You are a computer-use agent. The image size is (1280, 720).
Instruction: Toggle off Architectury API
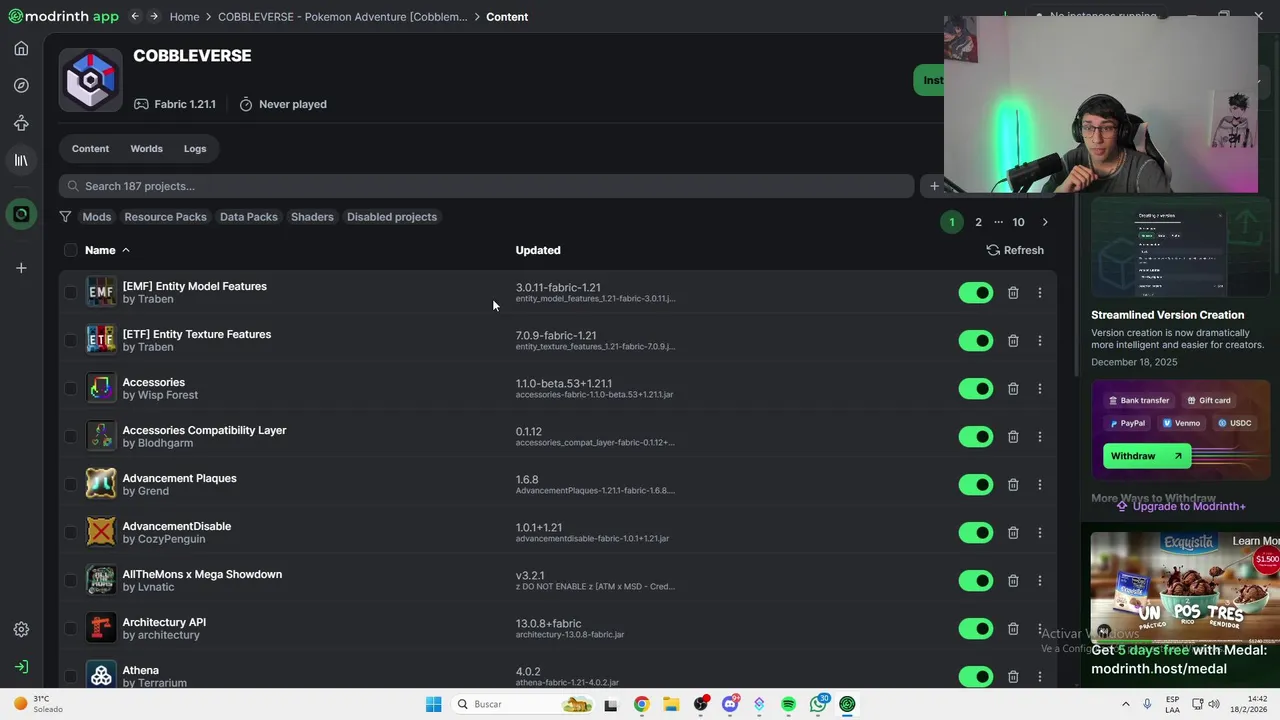(976, 628)
